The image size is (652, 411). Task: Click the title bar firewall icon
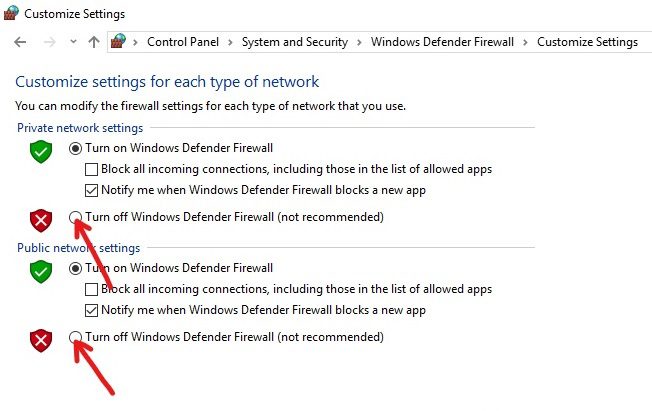click(x=11, y=13)
